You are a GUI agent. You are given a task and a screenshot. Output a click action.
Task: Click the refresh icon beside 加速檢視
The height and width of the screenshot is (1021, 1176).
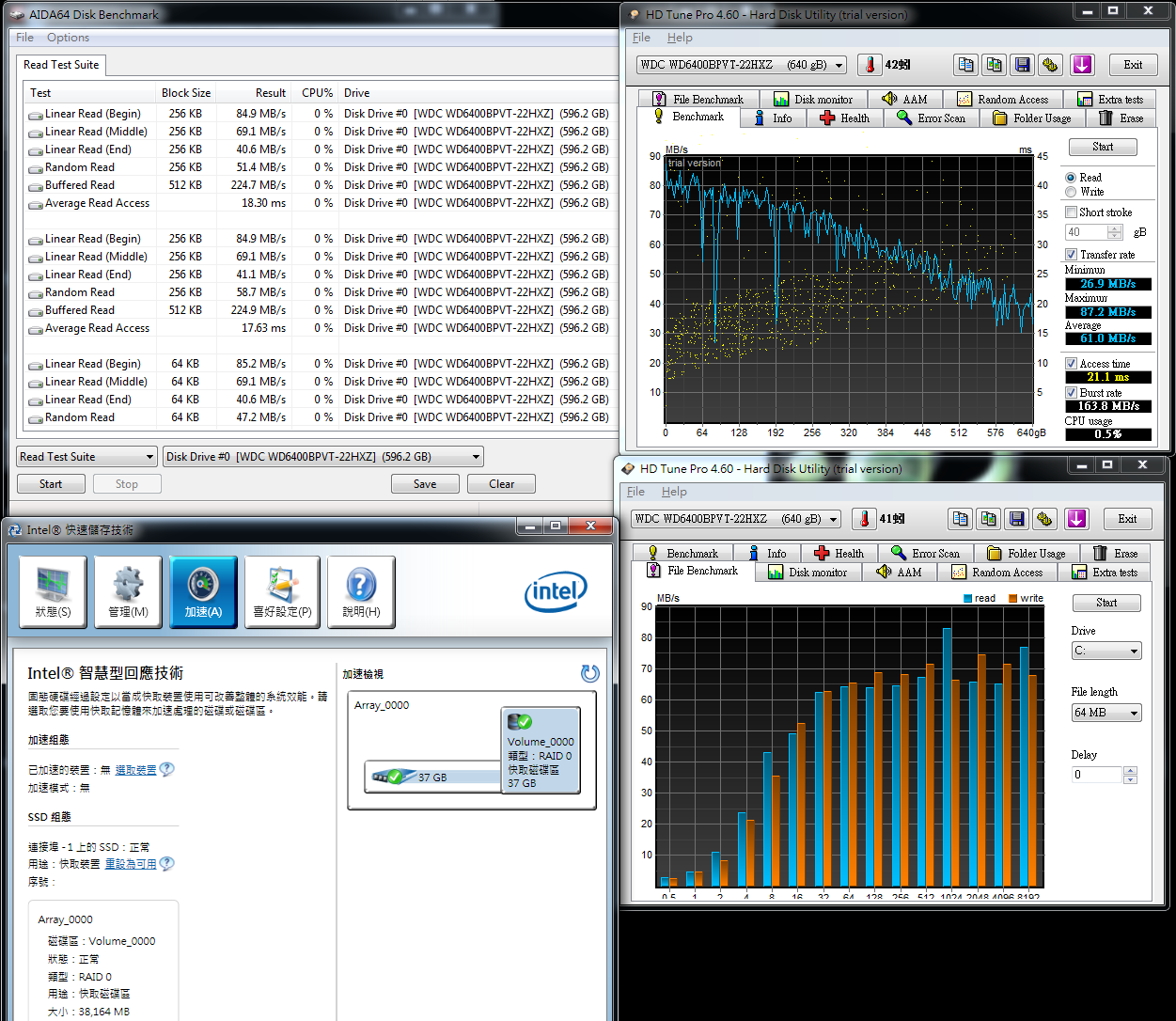(x=590, y=673)
